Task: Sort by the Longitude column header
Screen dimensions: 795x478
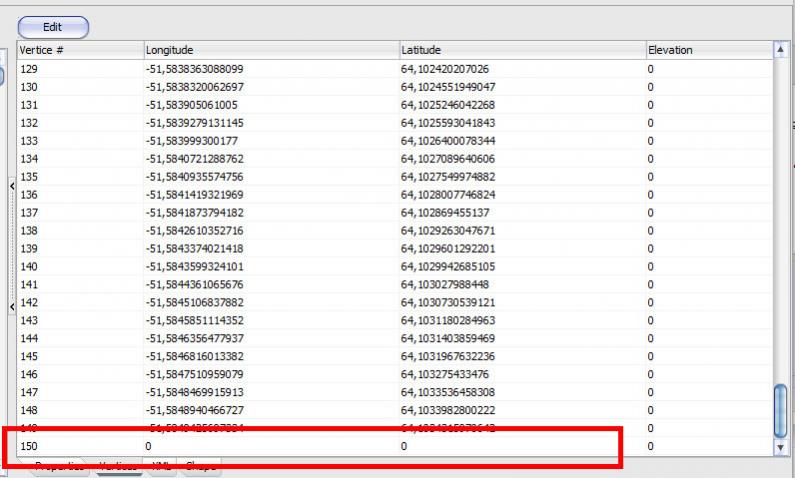Action: point(270,49)
